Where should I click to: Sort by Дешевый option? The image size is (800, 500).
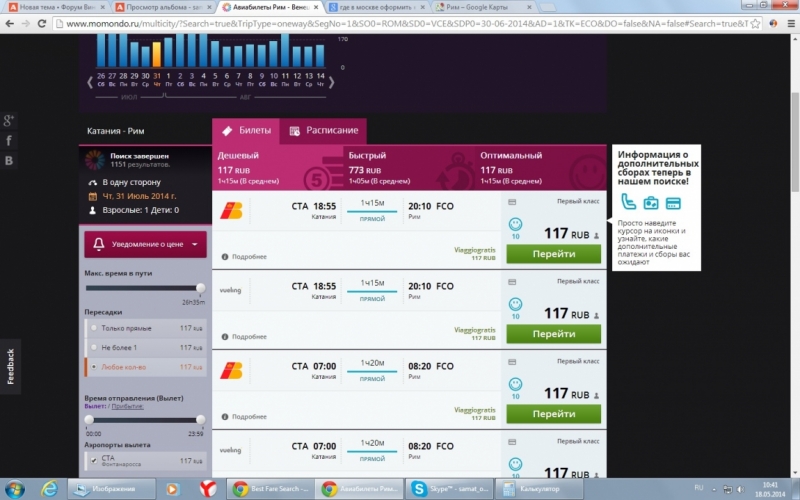point(278,167)
